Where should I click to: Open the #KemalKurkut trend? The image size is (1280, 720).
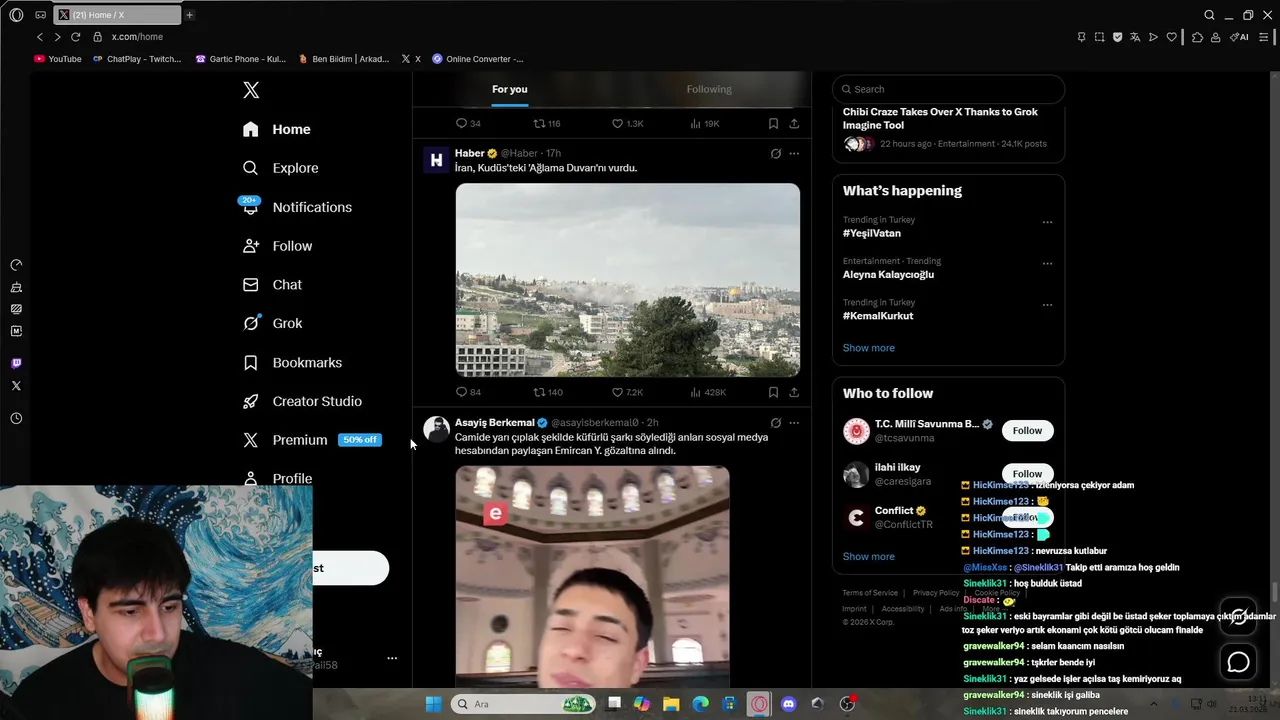tap(878, 316)
